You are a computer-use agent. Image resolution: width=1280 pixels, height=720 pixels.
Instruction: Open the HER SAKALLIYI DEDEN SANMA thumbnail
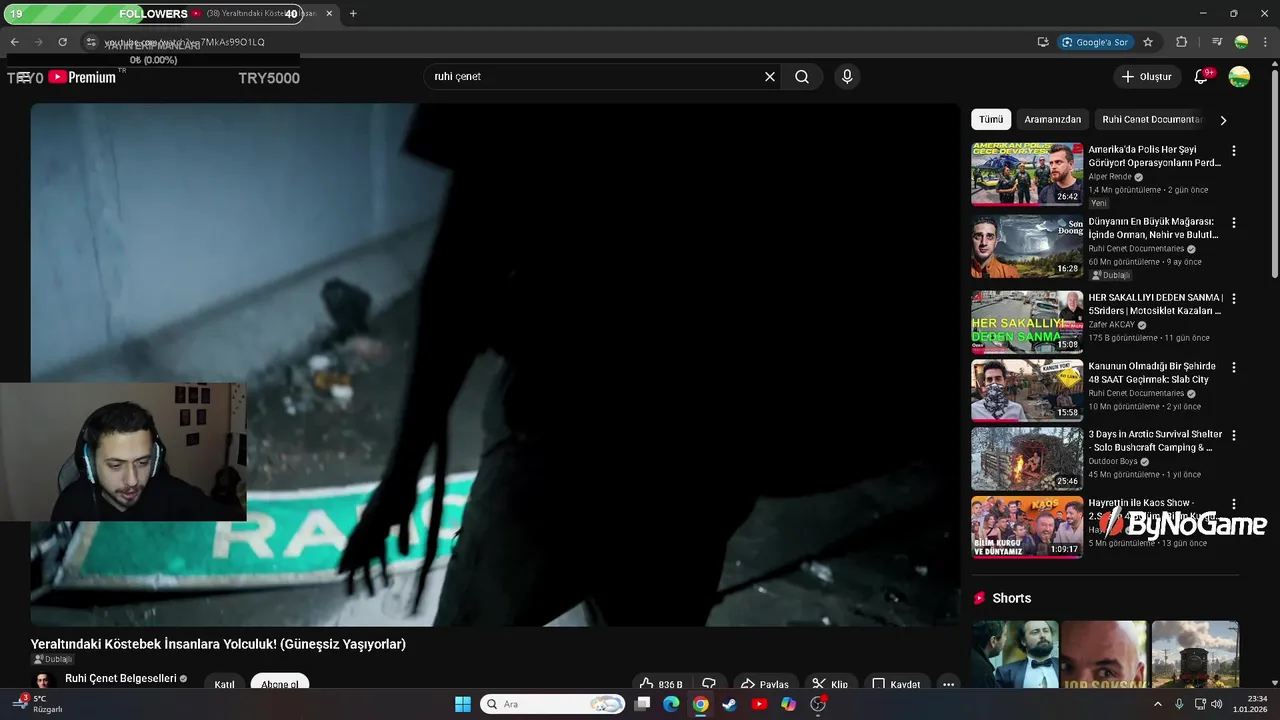[1027, 322]
